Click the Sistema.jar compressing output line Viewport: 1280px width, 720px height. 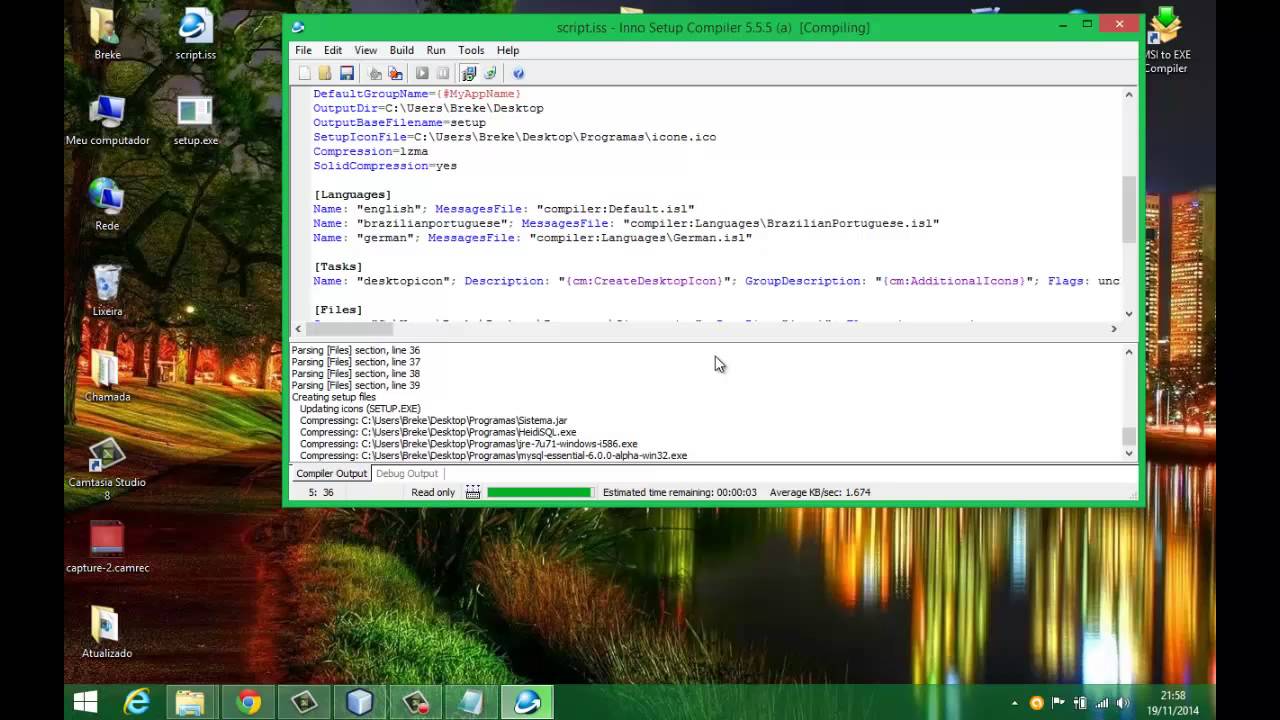pyautogui.click(x=434, y=420)
